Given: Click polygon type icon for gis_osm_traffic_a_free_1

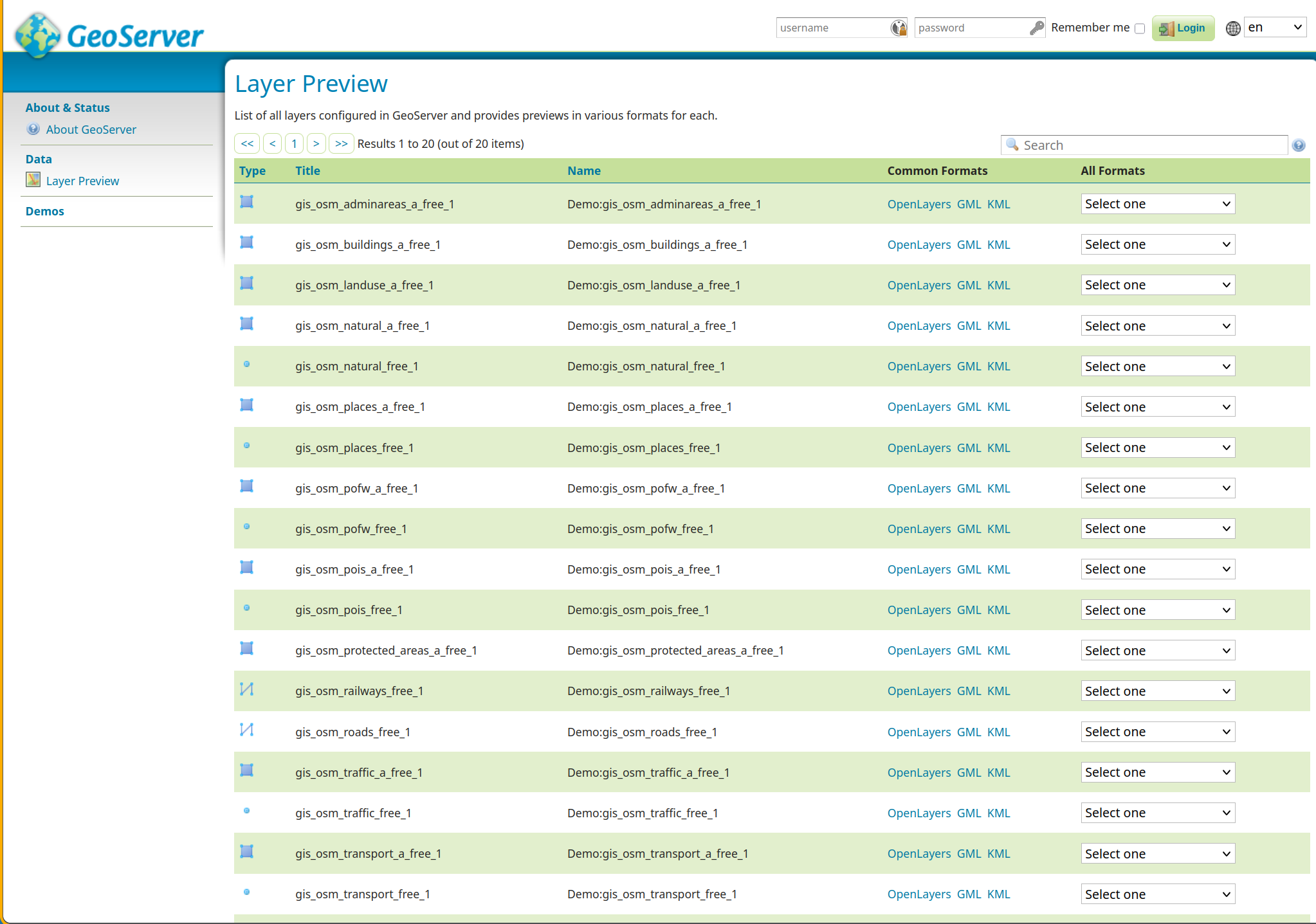Looking at the screenshot, I should pos(247,770).
